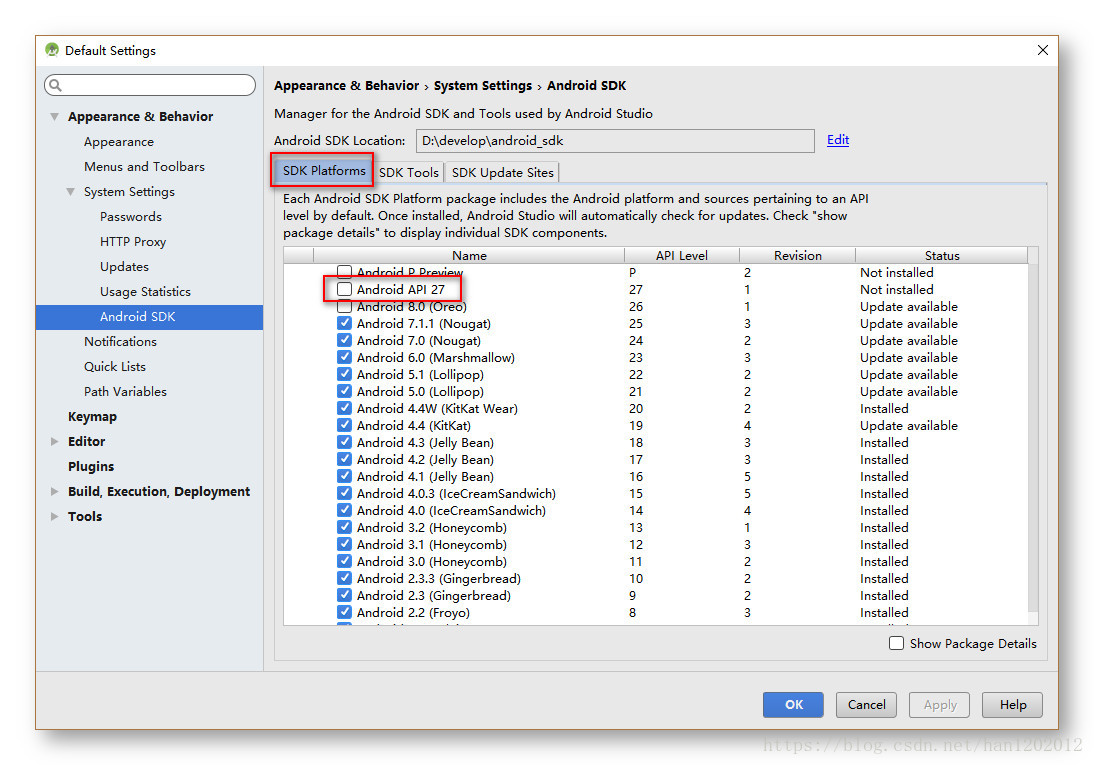Open Passwords settings
The image size is (1094, 765).
tap(130, 216)
